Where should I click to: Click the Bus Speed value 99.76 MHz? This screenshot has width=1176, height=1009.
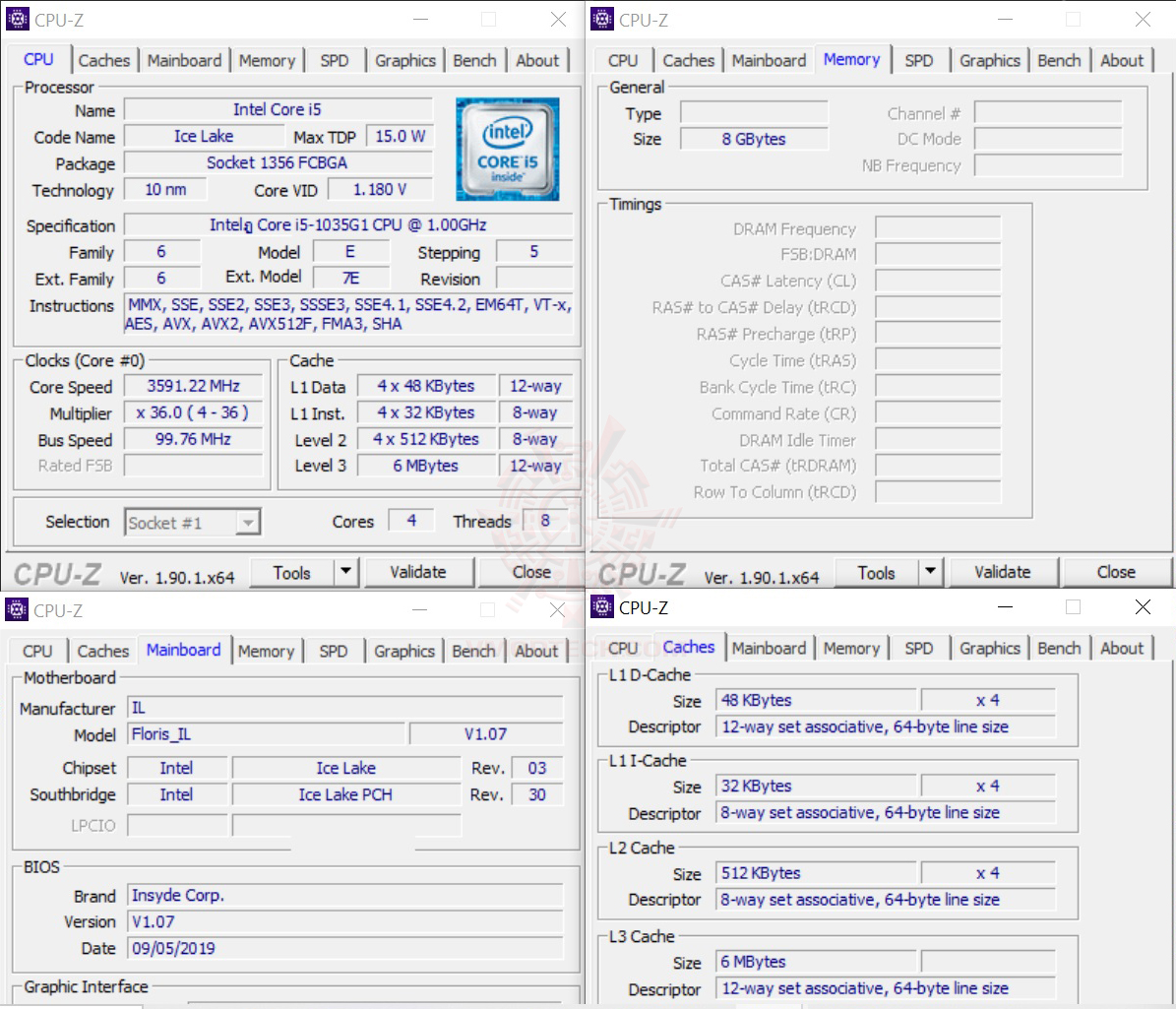194,439
